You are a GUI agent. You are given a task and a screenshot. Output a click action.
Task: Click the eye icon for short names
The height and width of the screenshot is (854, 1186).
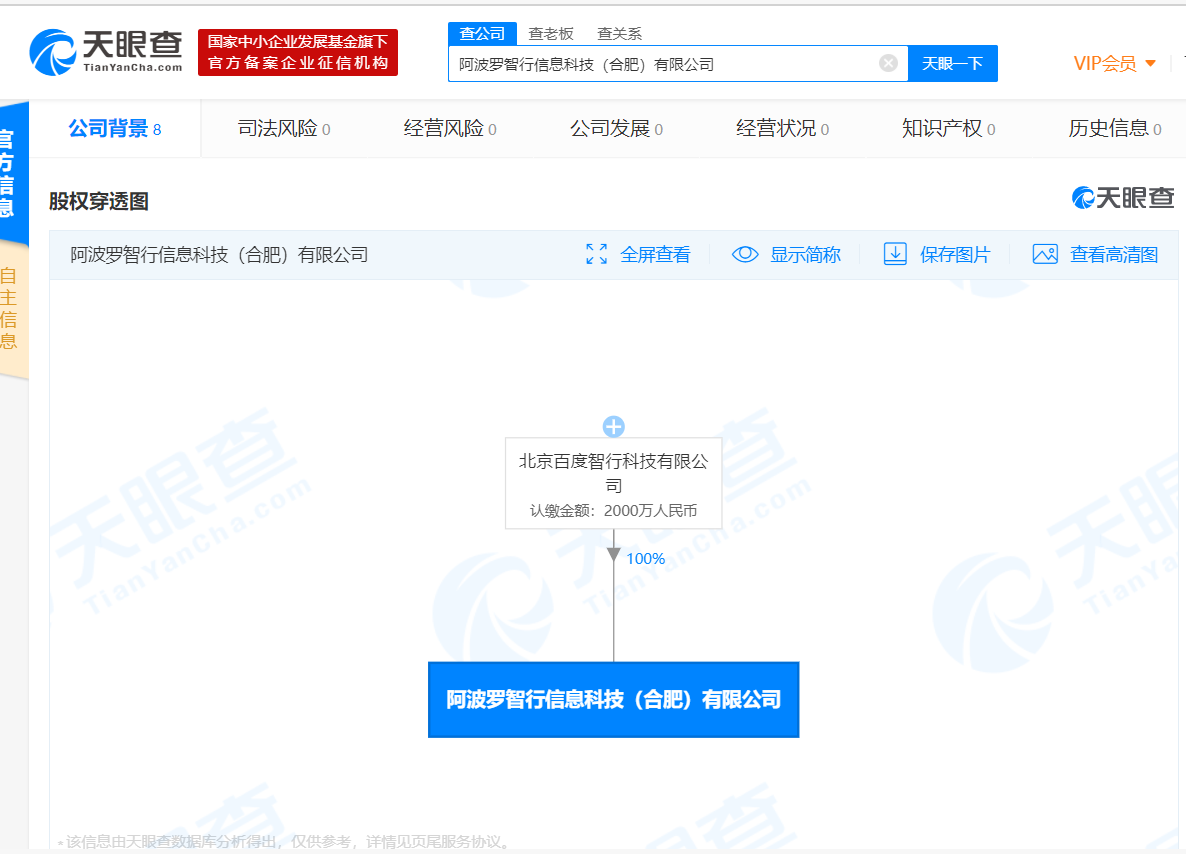pos(745,254)
